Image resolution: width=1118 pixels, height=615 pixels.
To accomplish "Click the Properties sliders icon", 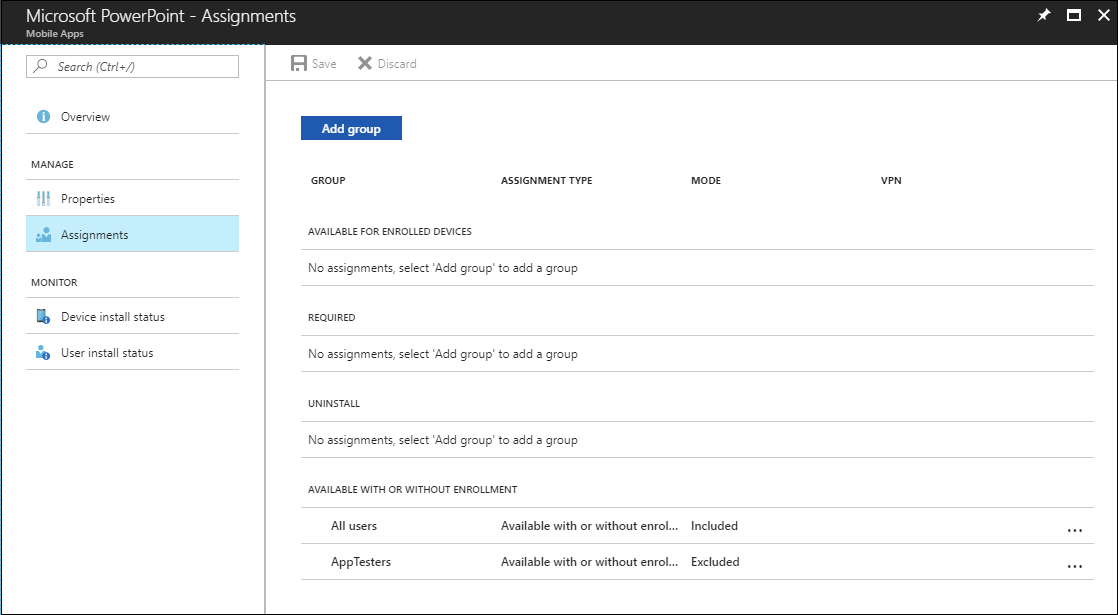I will pyautogui.click(x=43, y=198).
